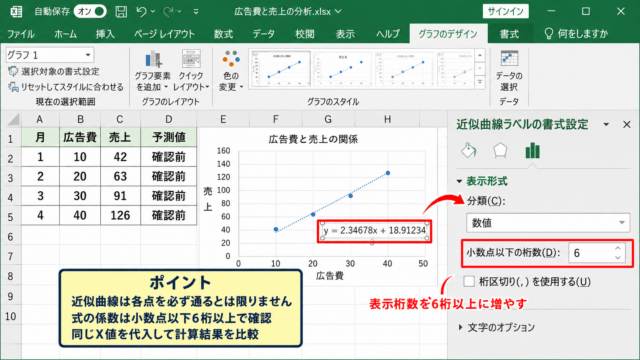The width and height of the screenshot is (640, 360).
Task: Open the ページ レイアウト tab
Action: (x=164, y=34)
